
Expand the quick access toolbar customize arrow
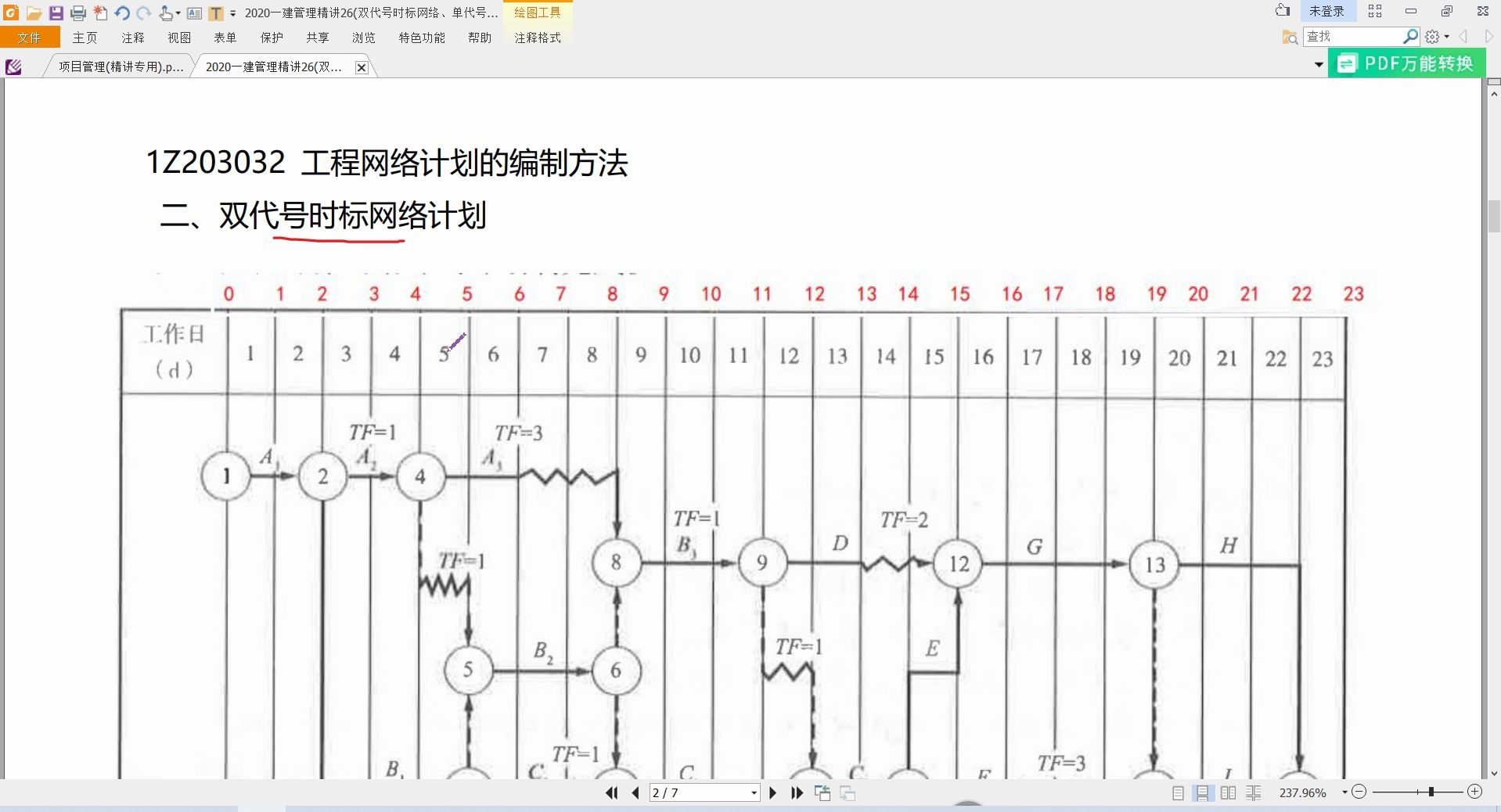[x=233, y=13]
